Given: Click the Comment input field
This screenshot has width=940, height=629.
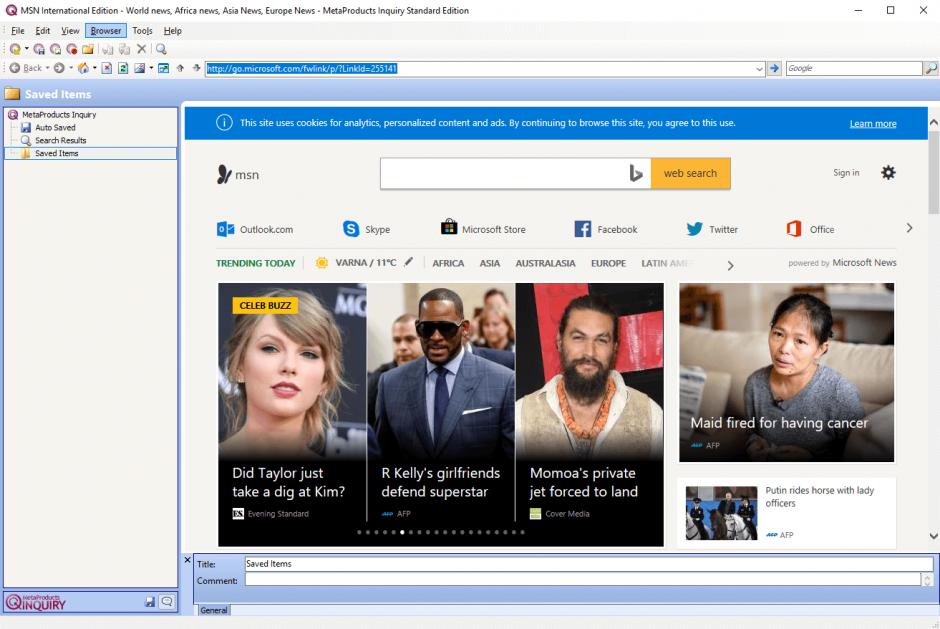Looking at the screenshot, I should pyautogui.click(x=583, y=579).
